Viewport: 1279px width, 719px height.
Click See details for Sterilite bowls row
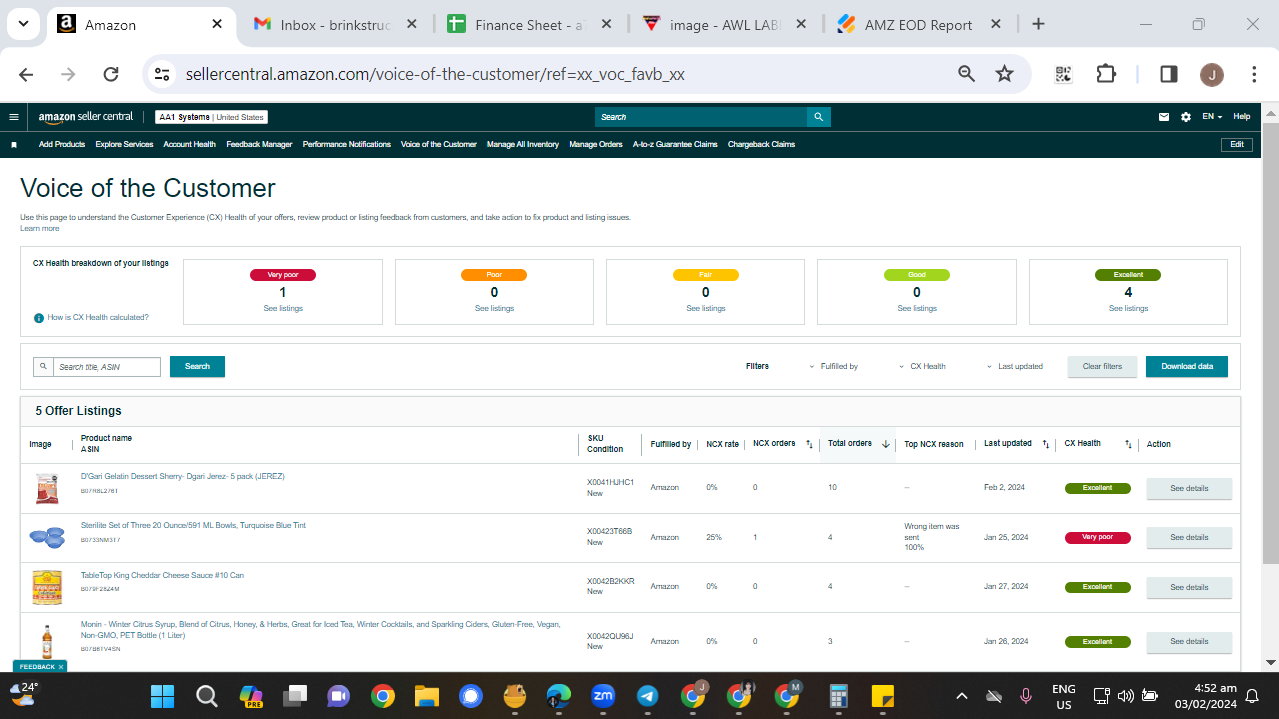coord(1188,538)
